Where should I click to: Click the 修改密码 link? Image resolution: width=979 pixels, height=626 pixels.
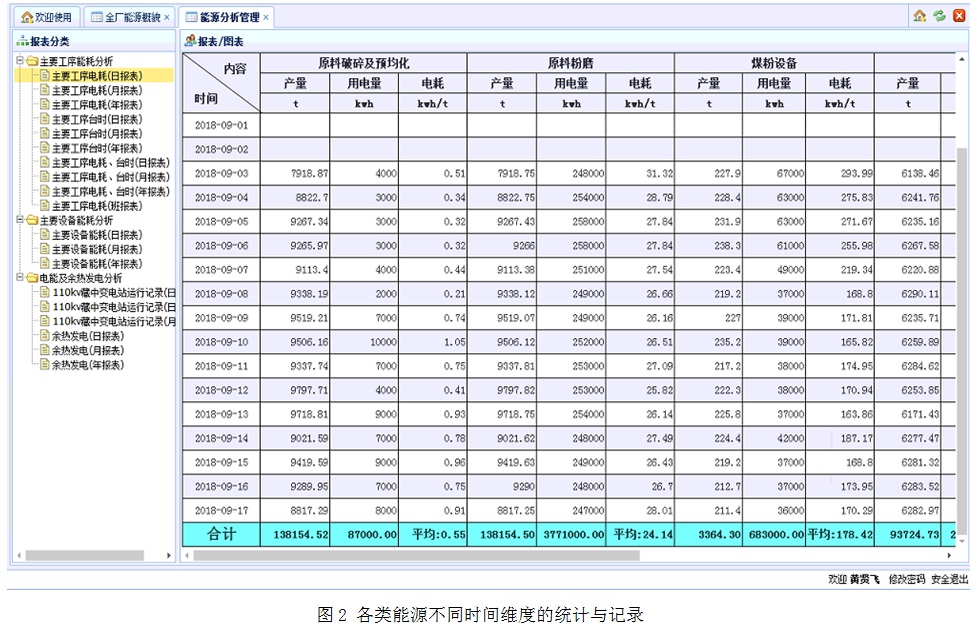pyautogui.click(x=906, y=579)
